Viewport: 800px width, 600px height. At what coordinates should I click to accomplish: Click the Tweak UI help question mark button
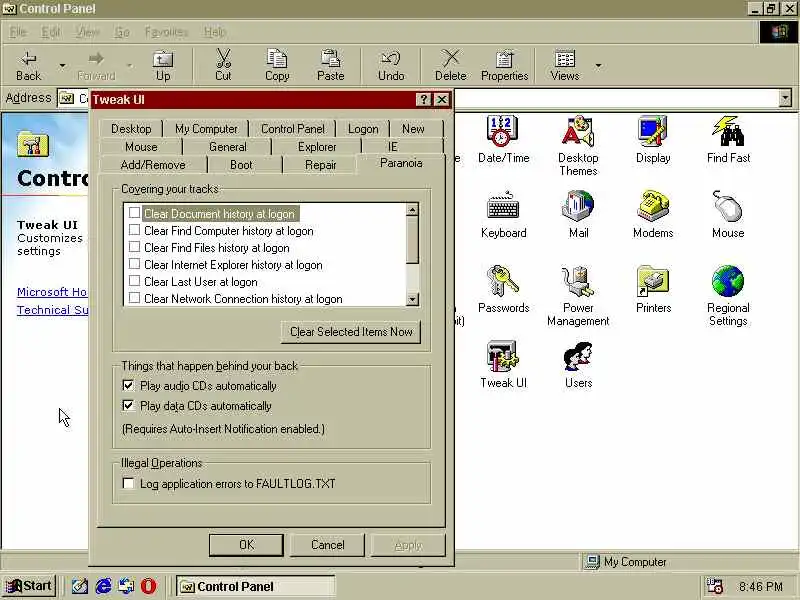click(x=423, y=99)
